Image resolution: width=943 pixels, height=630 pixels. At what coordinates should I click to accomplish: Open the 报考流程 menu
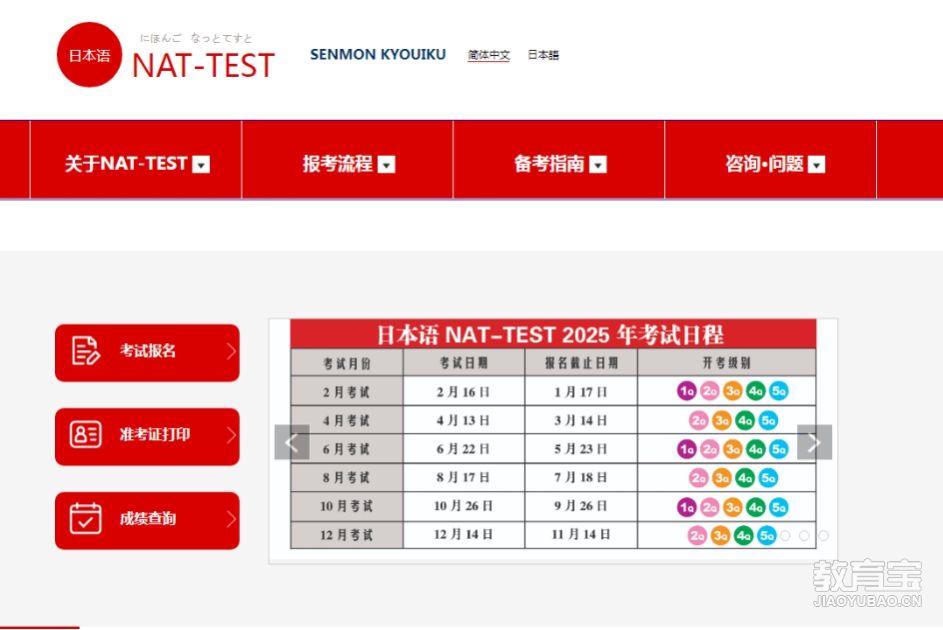(348, 160)
